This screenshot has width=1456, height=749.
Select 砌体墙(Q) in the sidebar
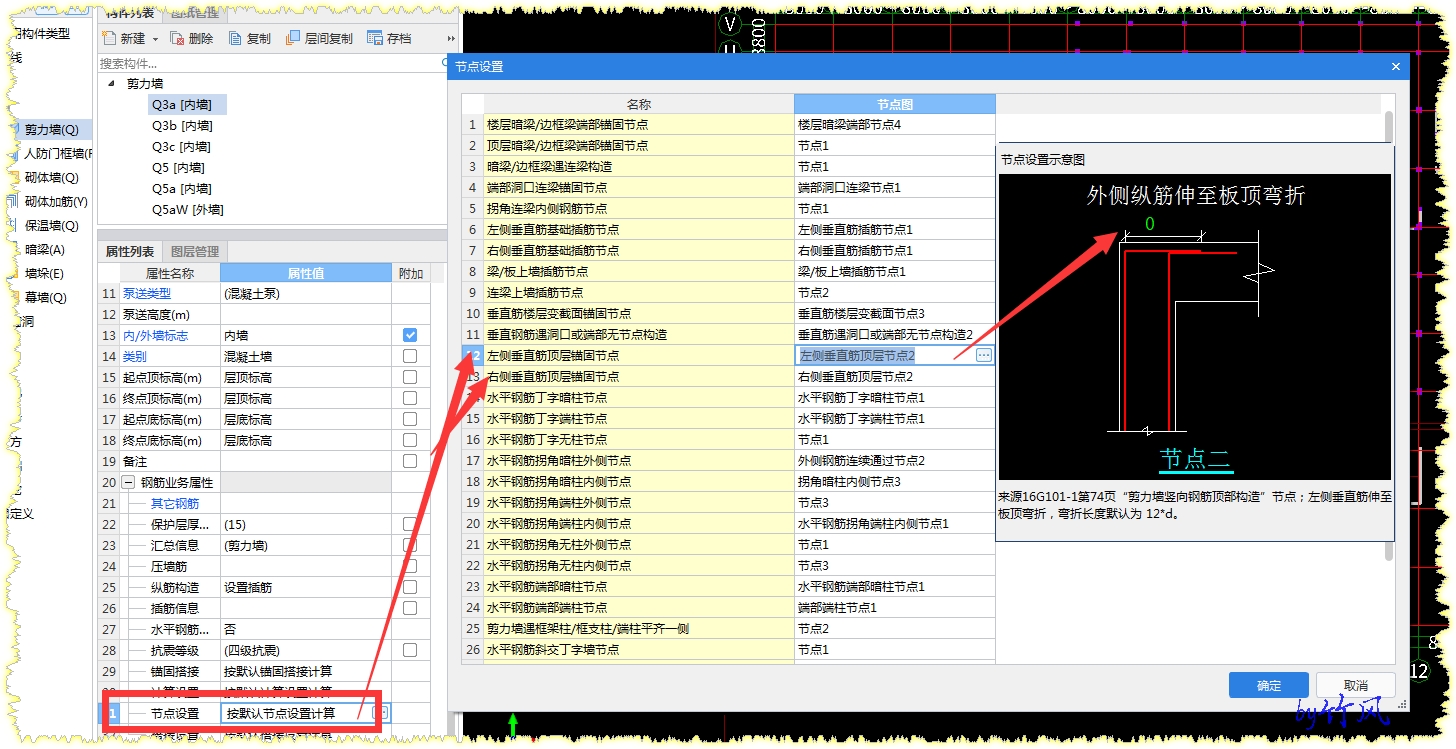point(51,178)
